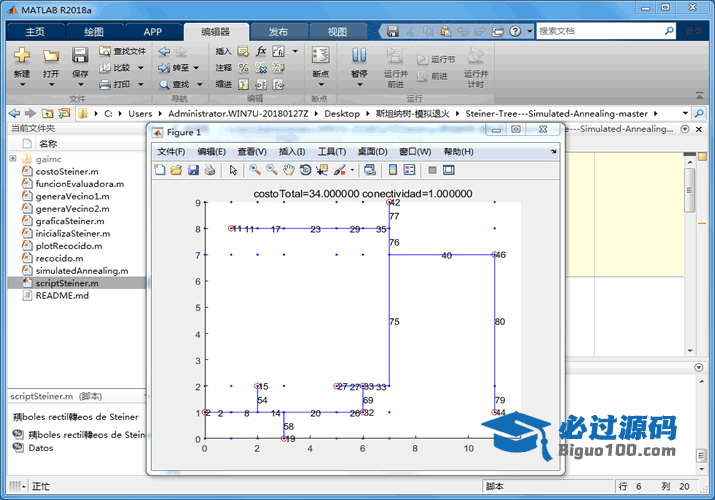Switch to the 绘图 ribbon tab

pyautogui.click(x=93, y=31)
